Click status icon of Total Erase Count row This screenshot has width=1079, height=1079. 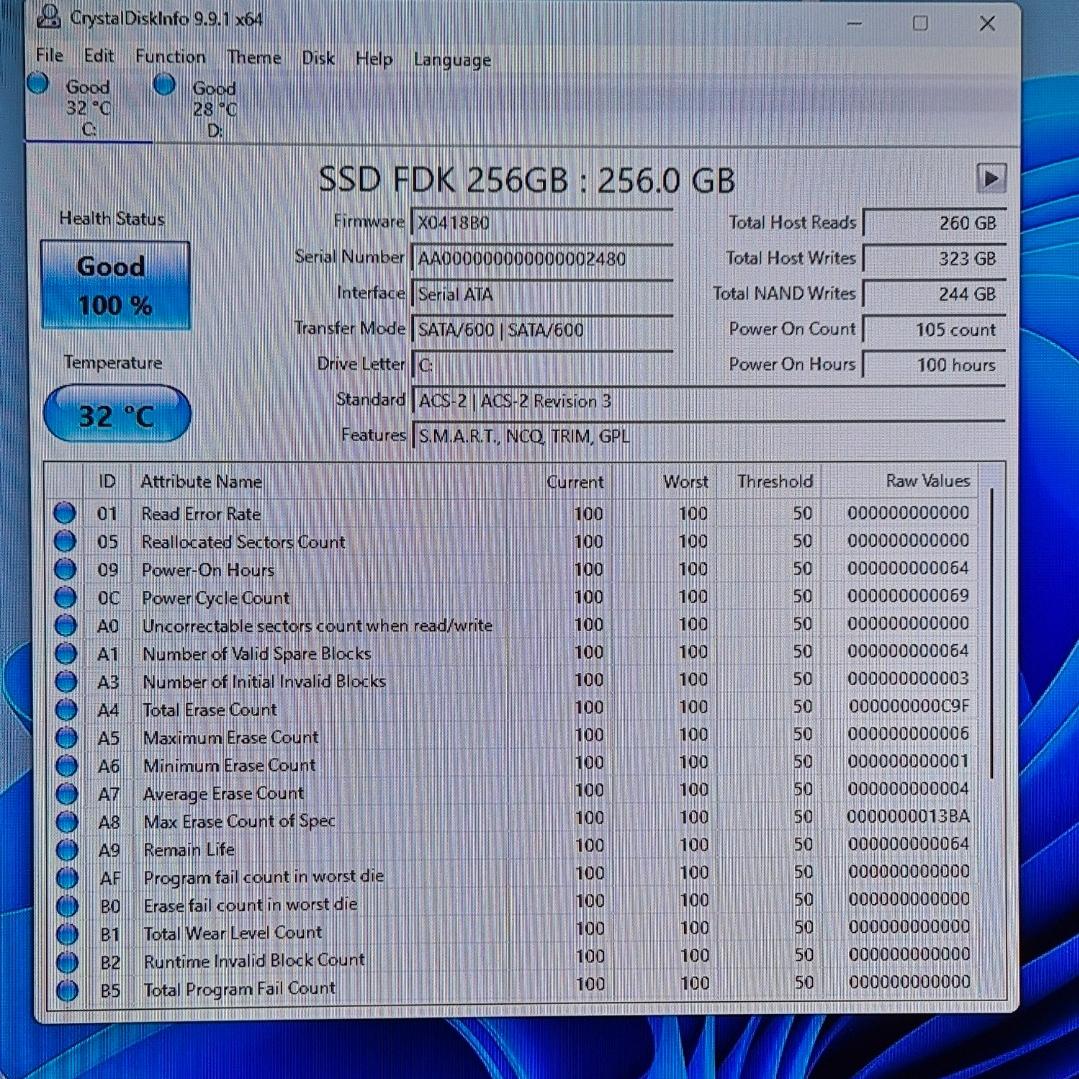pyautogui.click(x=66, y=709)
